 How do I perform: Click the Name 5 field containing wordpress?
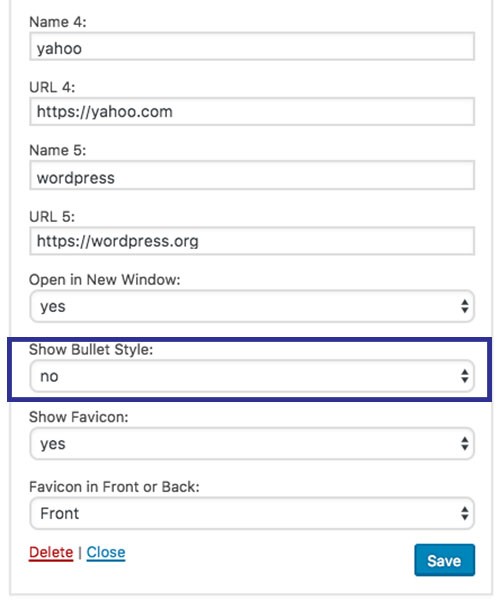click(x=252, y=175)
